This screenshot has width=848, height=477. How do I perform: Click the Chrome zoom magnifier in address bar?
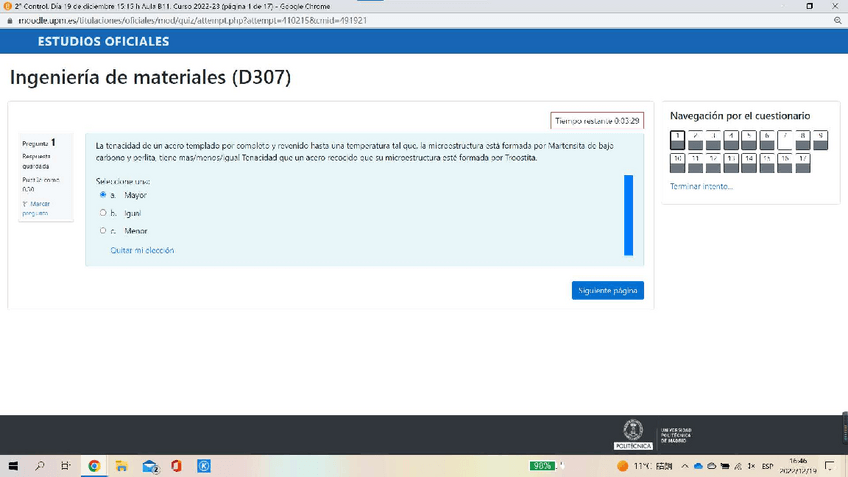pos(837,20)
